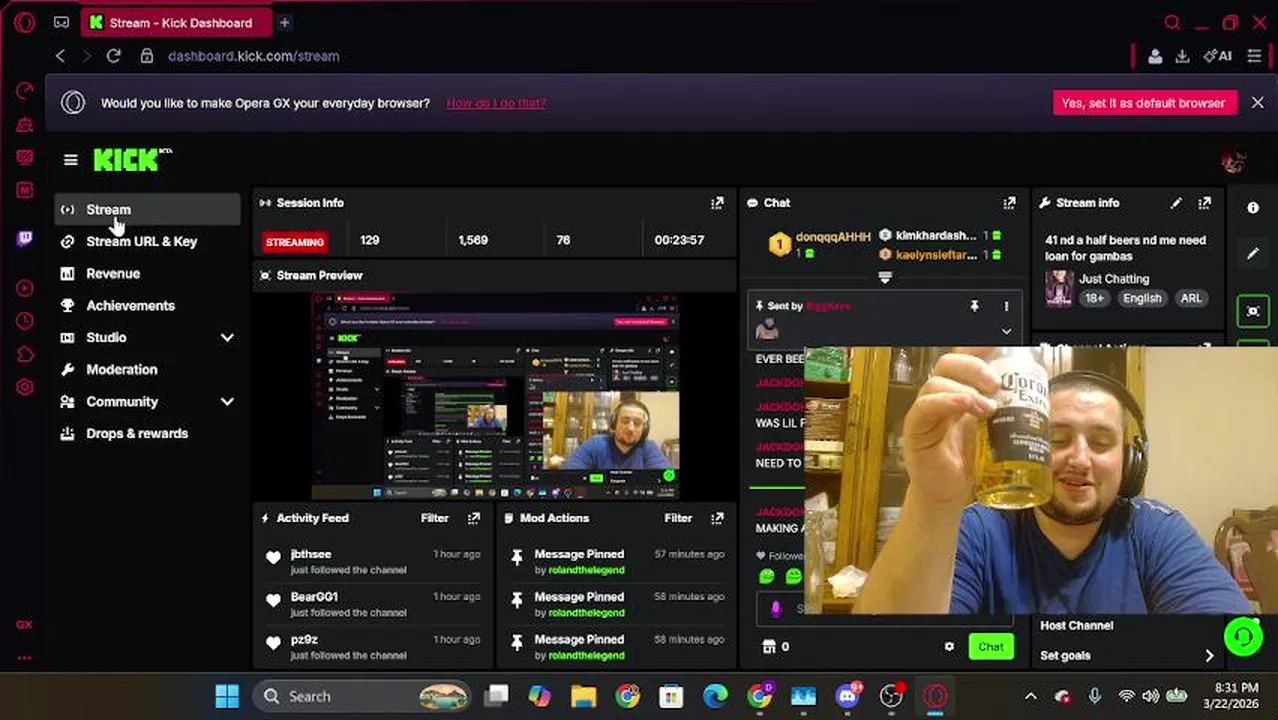This screenshot has height=720, width=1278.
Task: Expand the chat leaderboard arrow
Action: click(884, 277)
